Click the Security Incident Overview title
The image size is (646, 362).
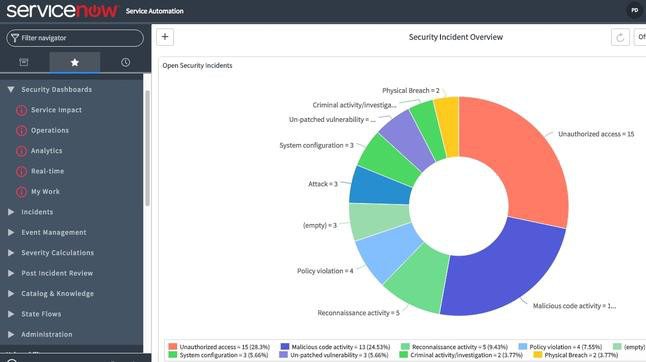(456, 37)
